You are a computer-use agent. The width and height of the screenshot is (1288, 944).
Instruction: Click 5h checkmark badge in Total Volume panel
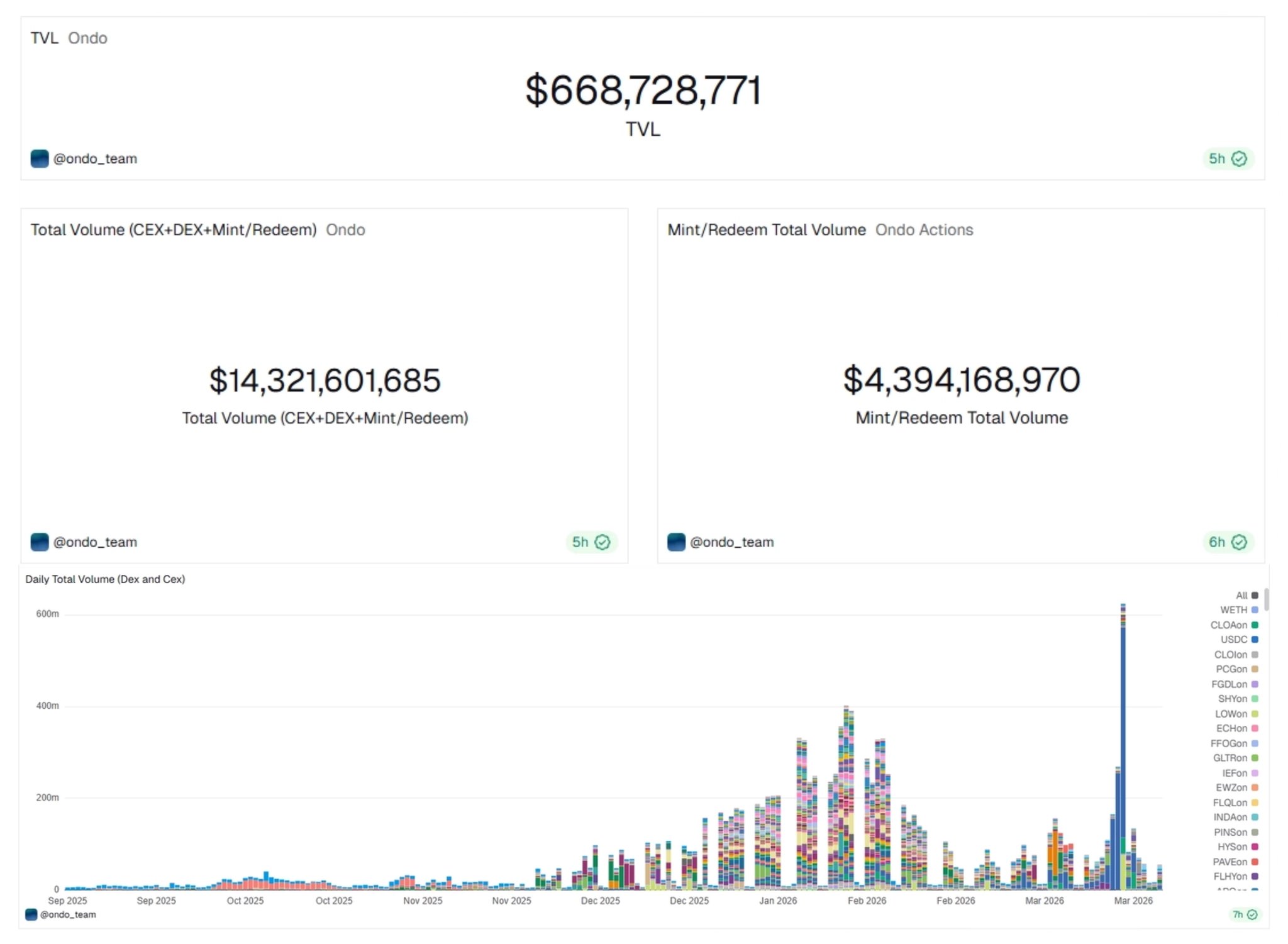pyautogui.click(x=602, y=542)
